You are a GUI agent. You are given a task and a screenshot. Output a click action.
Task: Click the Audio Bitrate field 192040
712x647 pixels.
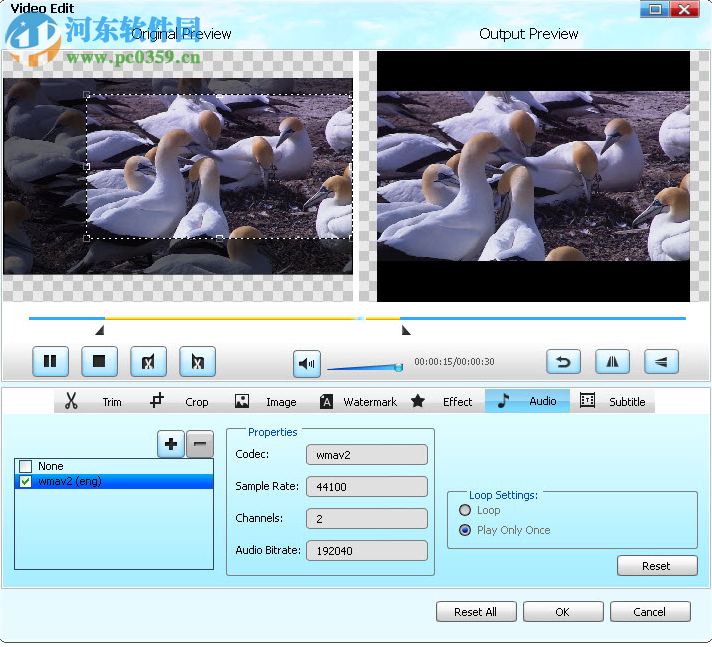click(x=367, y=551)
